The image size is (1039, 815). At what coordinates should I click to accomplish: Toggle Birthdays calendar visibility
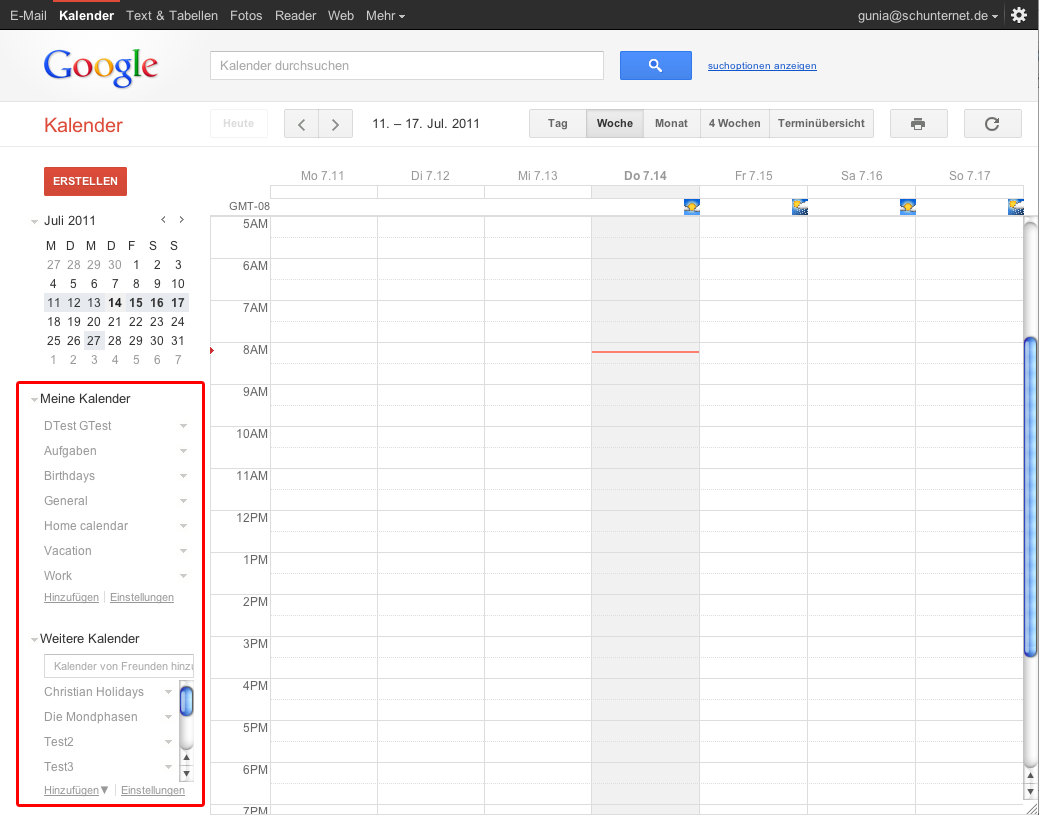point(70,476)
